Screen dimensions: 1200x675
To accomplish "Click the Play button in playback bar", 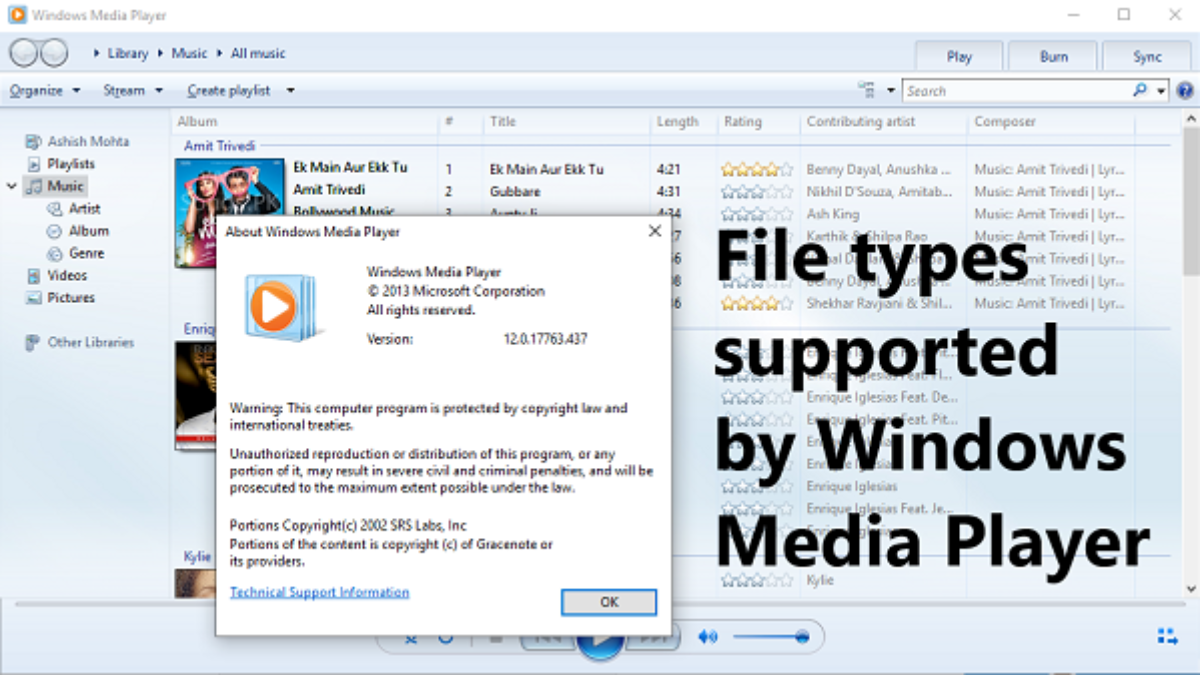I will tap(601, 640).
